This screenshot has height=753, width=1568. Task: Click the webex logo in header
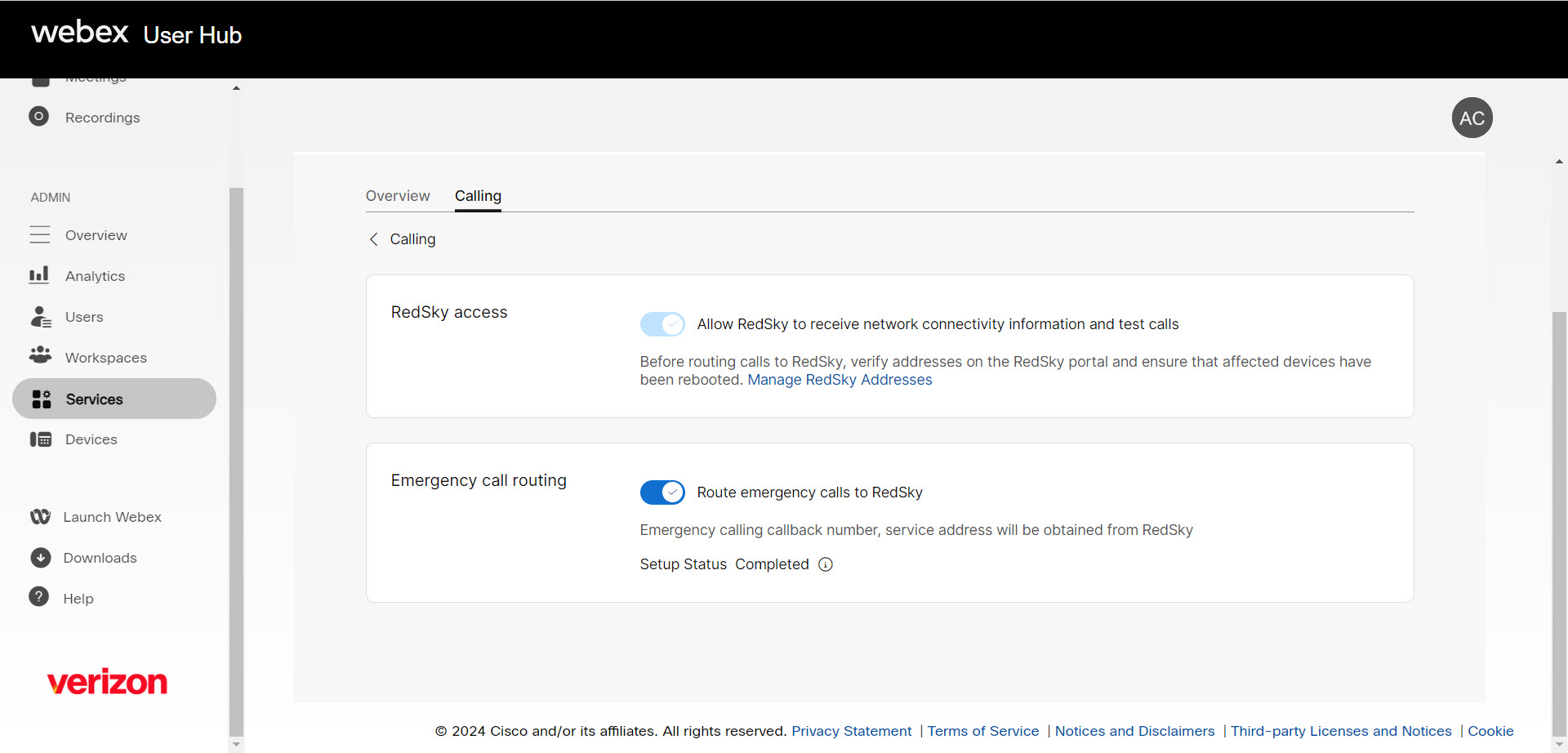click(80, 32)
